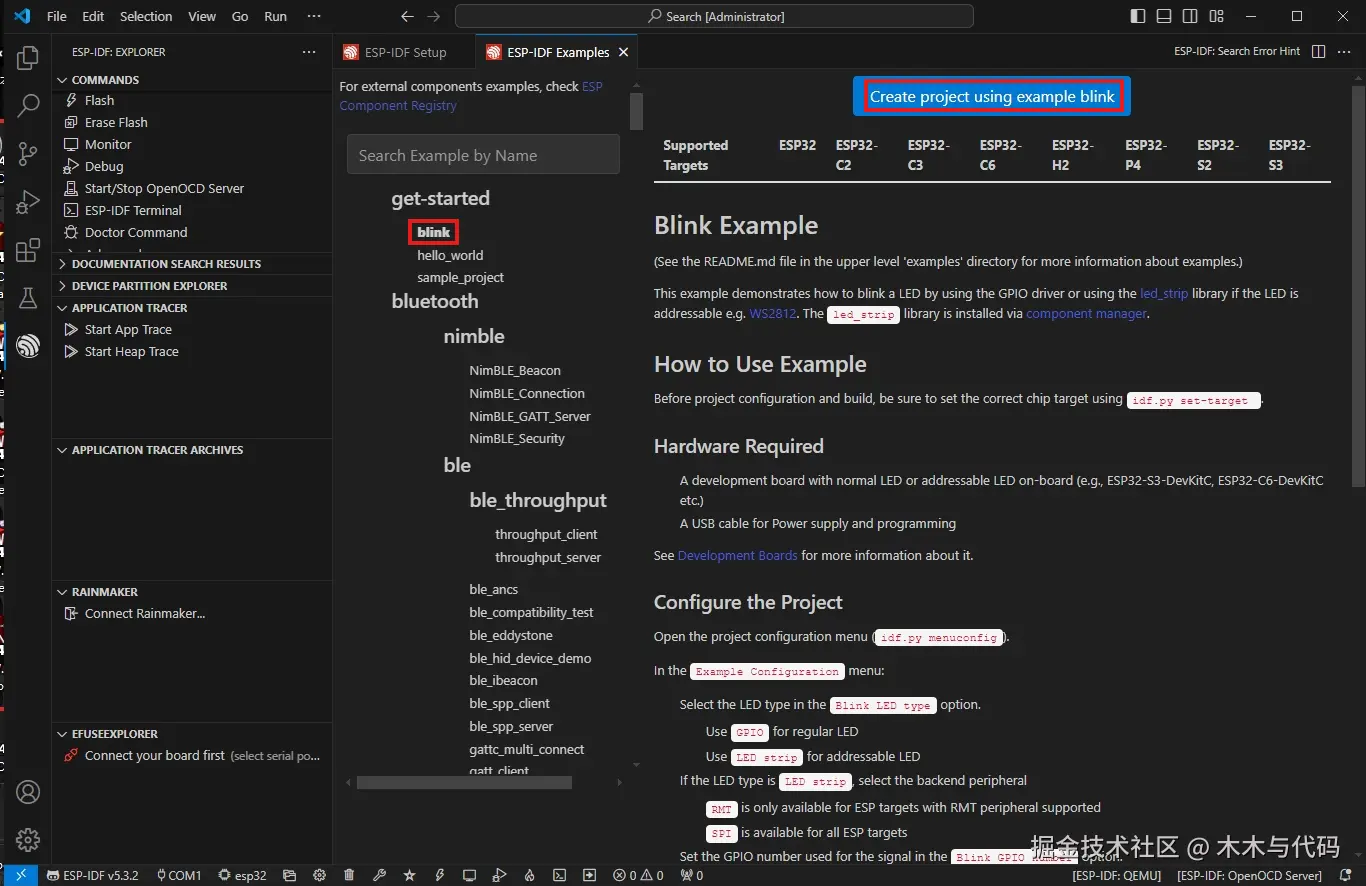Open the WS2812 link
This screenshot has width=1366, height=886.
click(x=773, y=314)
